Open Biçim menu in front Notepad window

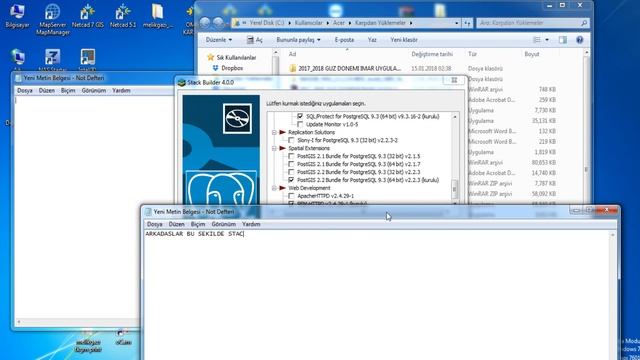[198, 224]
